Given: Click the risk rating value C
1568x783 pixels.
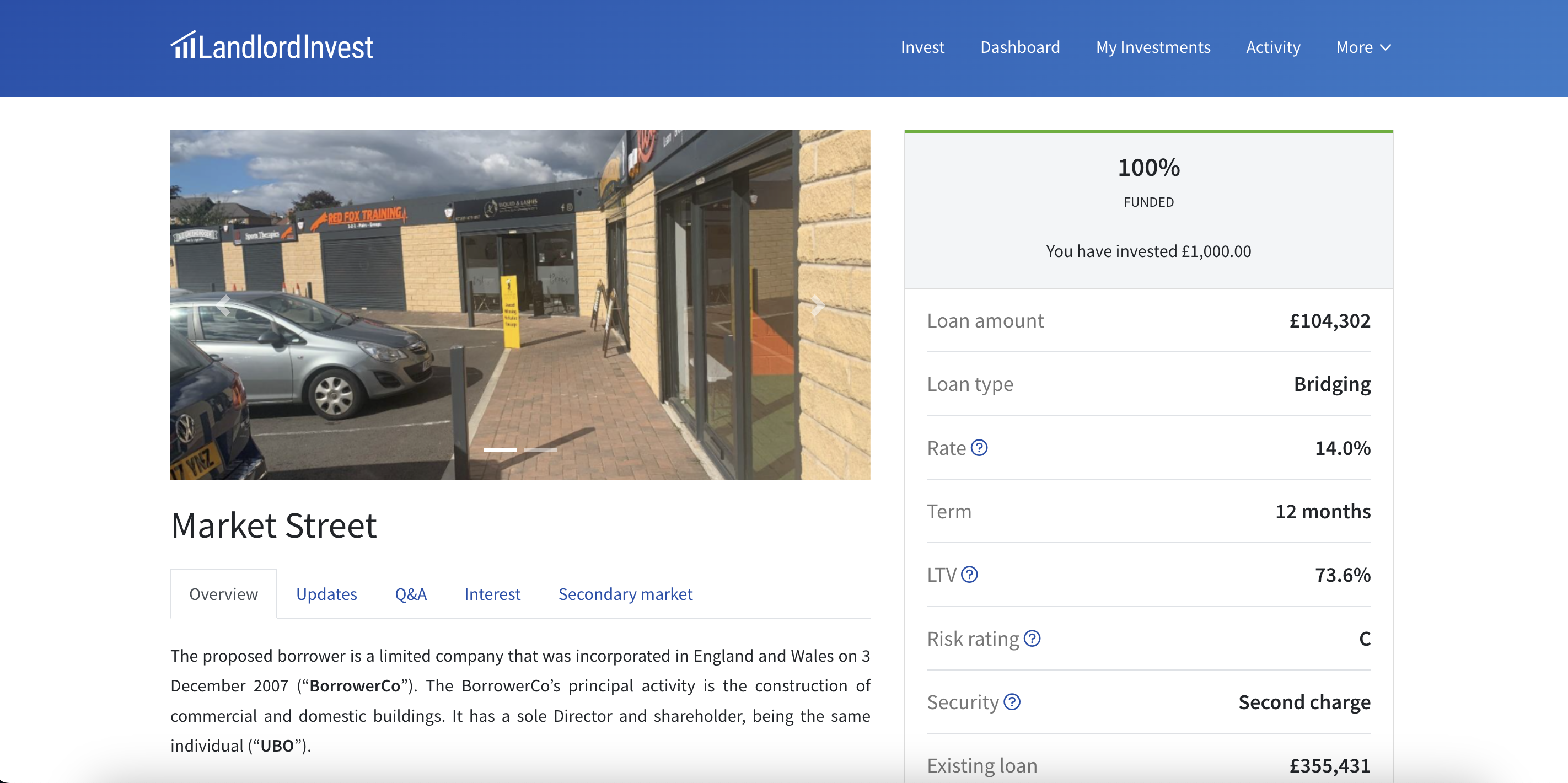Looking at the screenshot, I should [x=1365, y=638].
